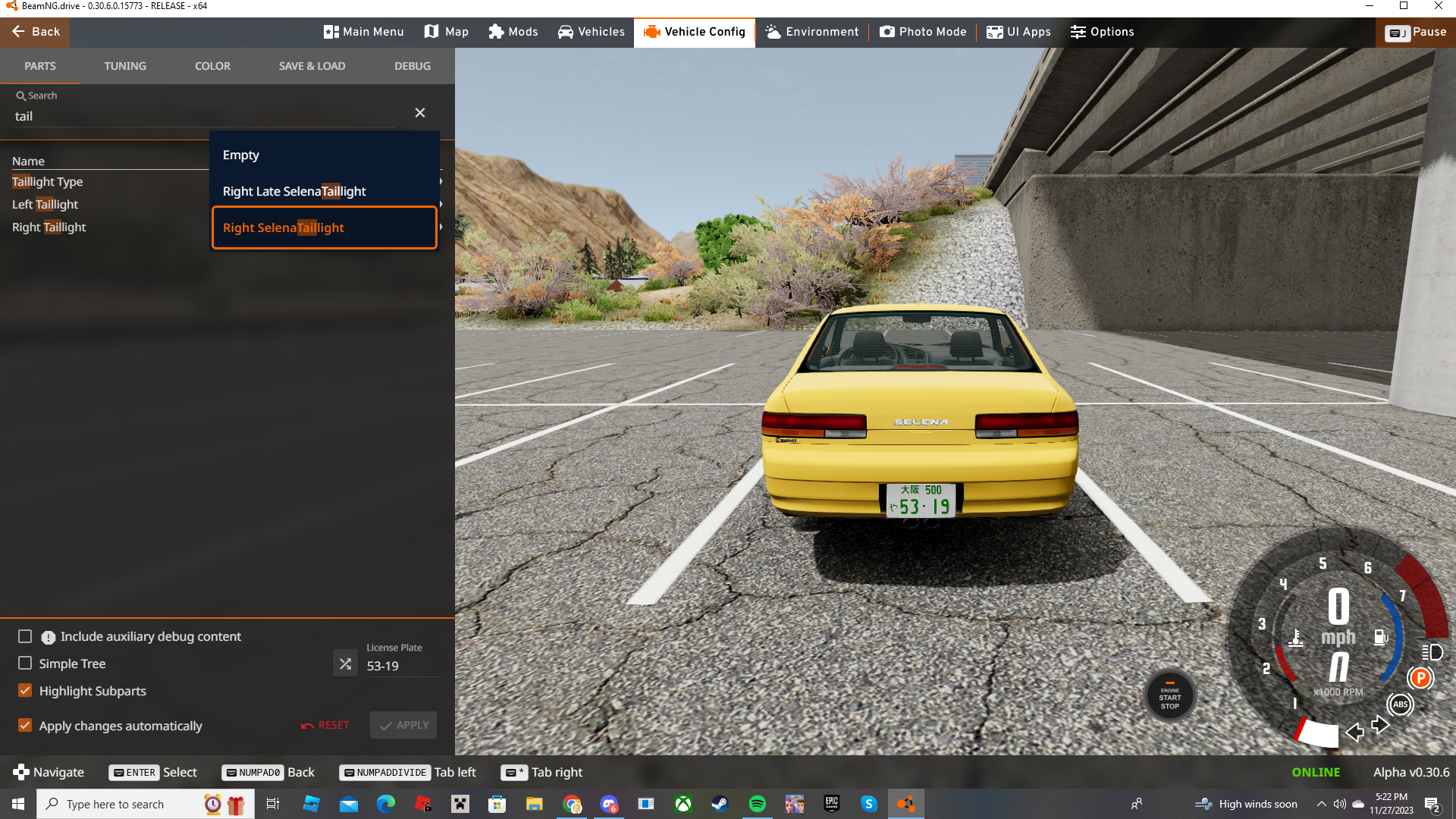
Task: Click the Reset button
Action: click(325, 725)
